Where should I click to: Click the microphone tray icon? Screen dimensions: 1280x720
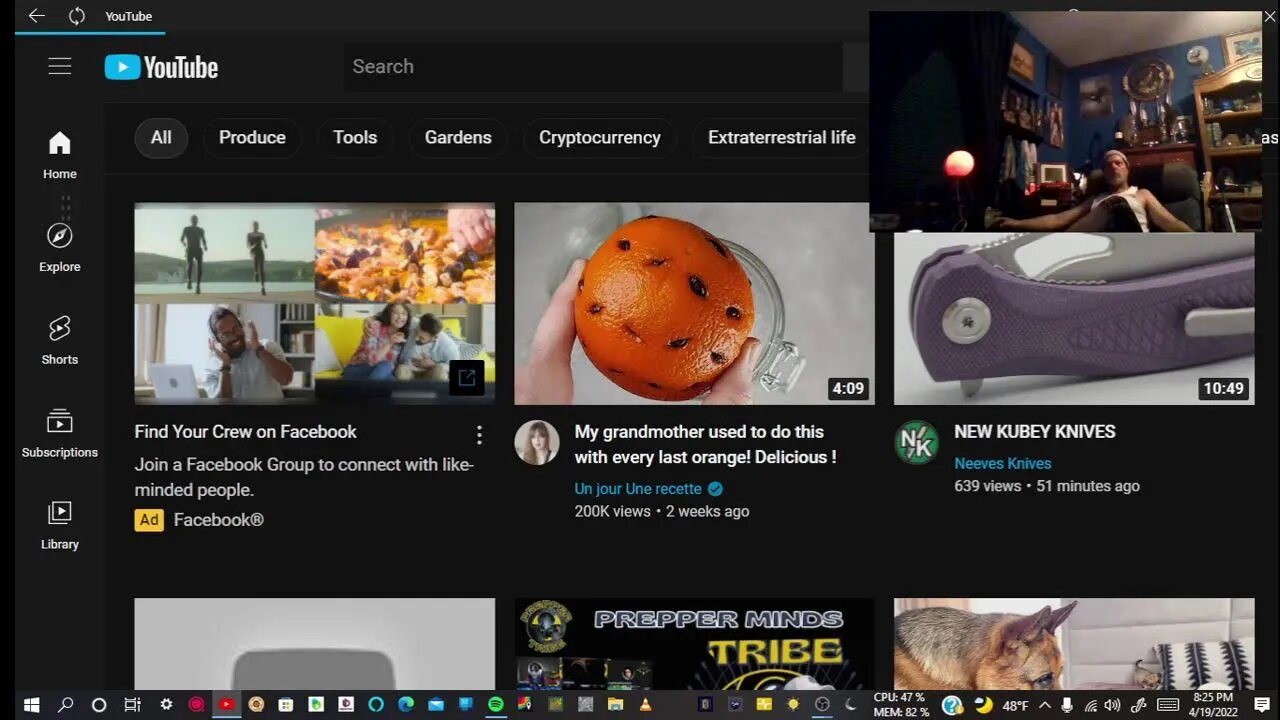click(x=1067, y=706)
